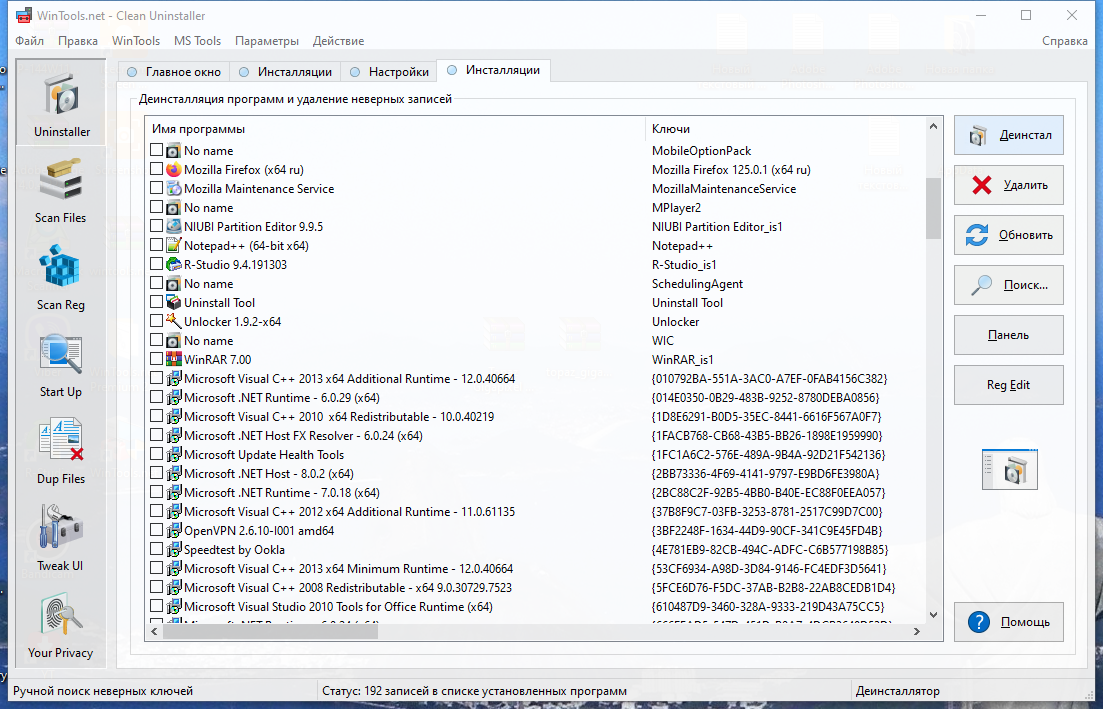This screenshot has height=709, width=1103.
Task: Click the uninstaller picture below Reg Edit
Action: click(1009, 469)
